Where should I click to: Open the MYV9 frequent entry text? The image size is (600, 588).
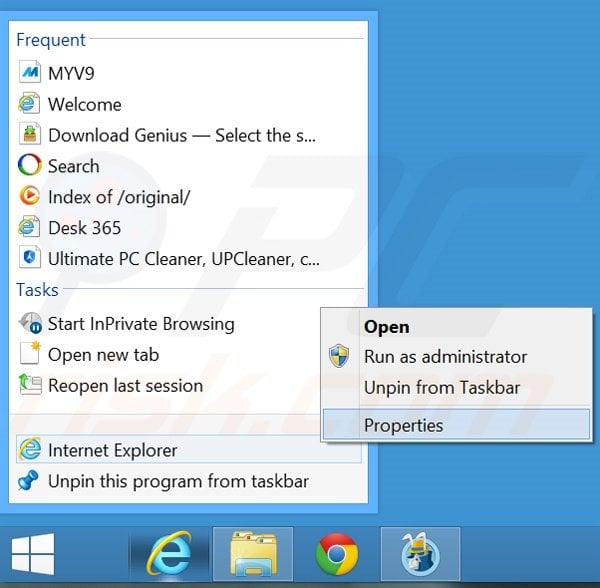[x=71, y=73]
